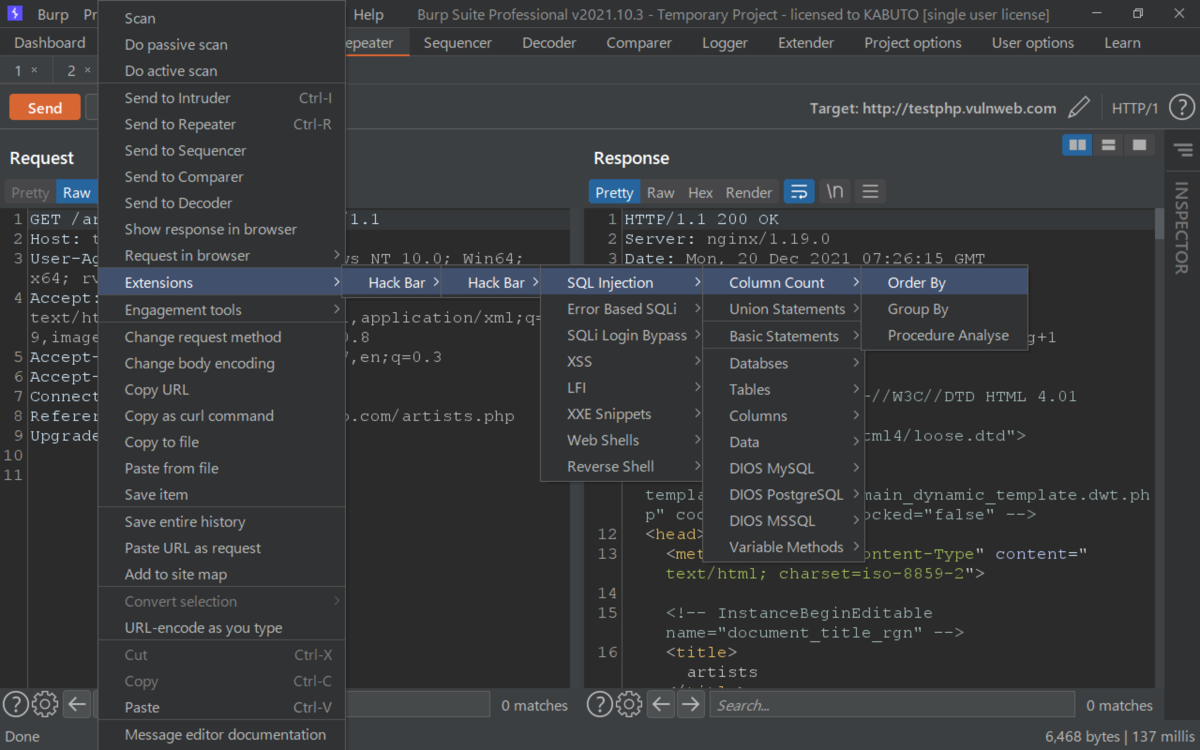Go to previous match in Request search

[x=77, y=704]
